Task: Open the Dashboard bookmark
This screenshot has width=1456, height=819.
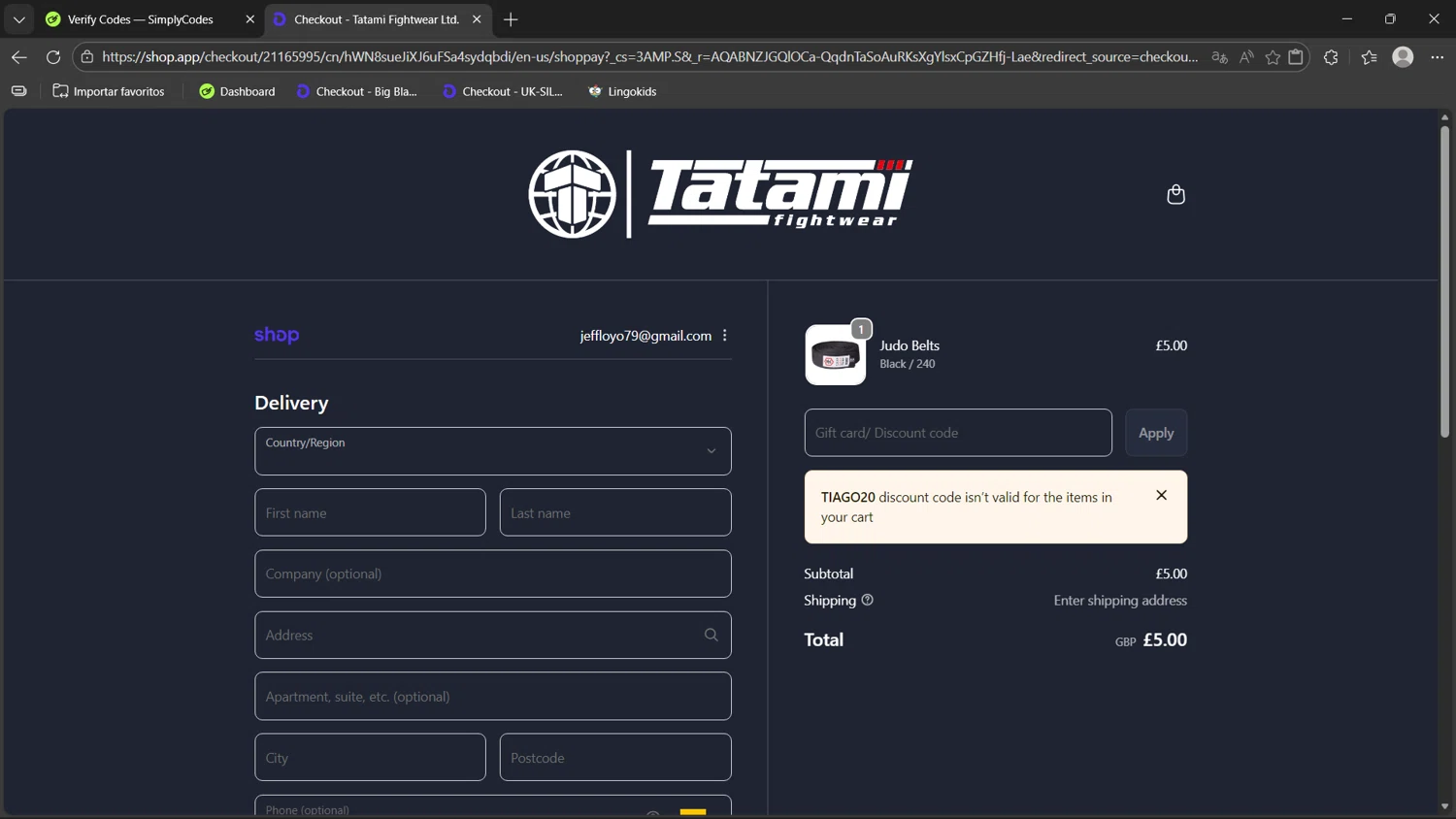Action: (x=237, y=91)
